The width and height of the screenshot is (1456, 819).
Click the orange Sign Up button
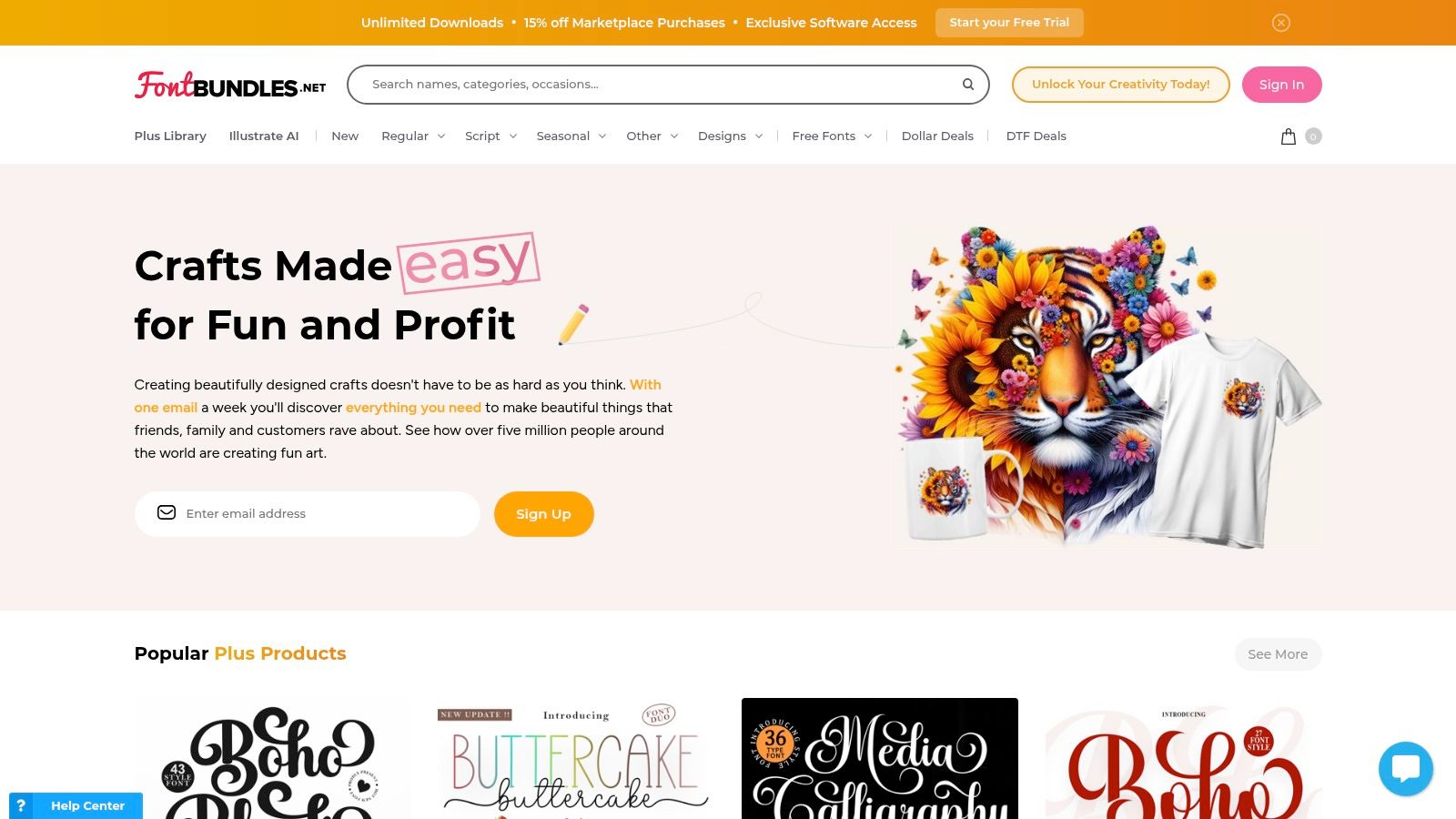pyautogui.click(x=544, y=514)
